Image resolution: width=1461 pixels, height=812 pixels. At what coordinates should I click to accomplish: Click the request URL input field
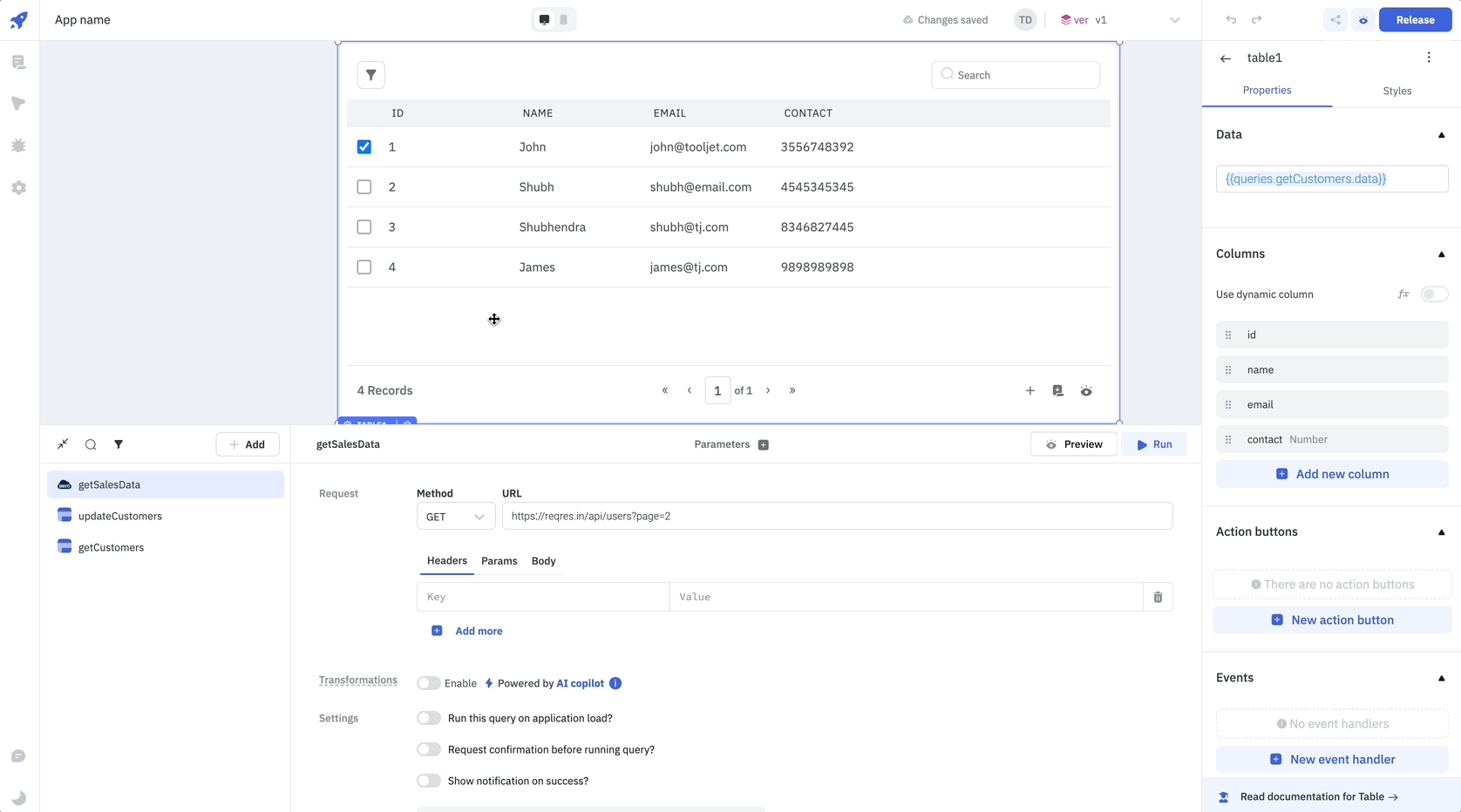[837, 517]
